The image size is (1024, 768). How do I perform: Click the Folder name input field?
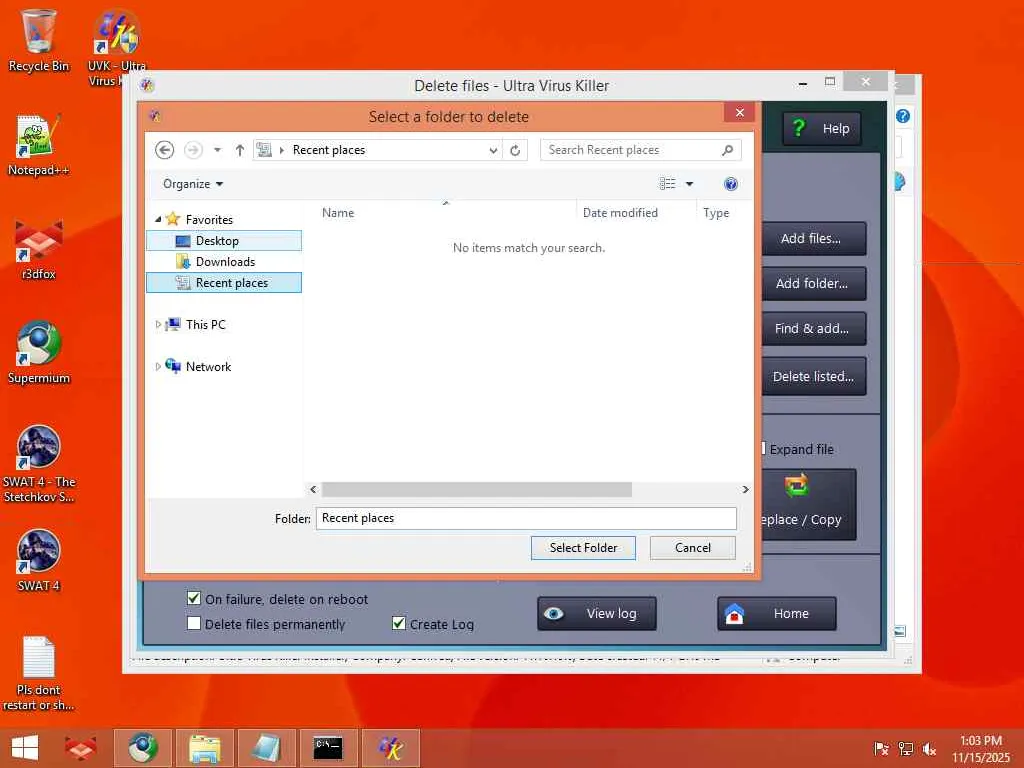(x=526, y=519)
